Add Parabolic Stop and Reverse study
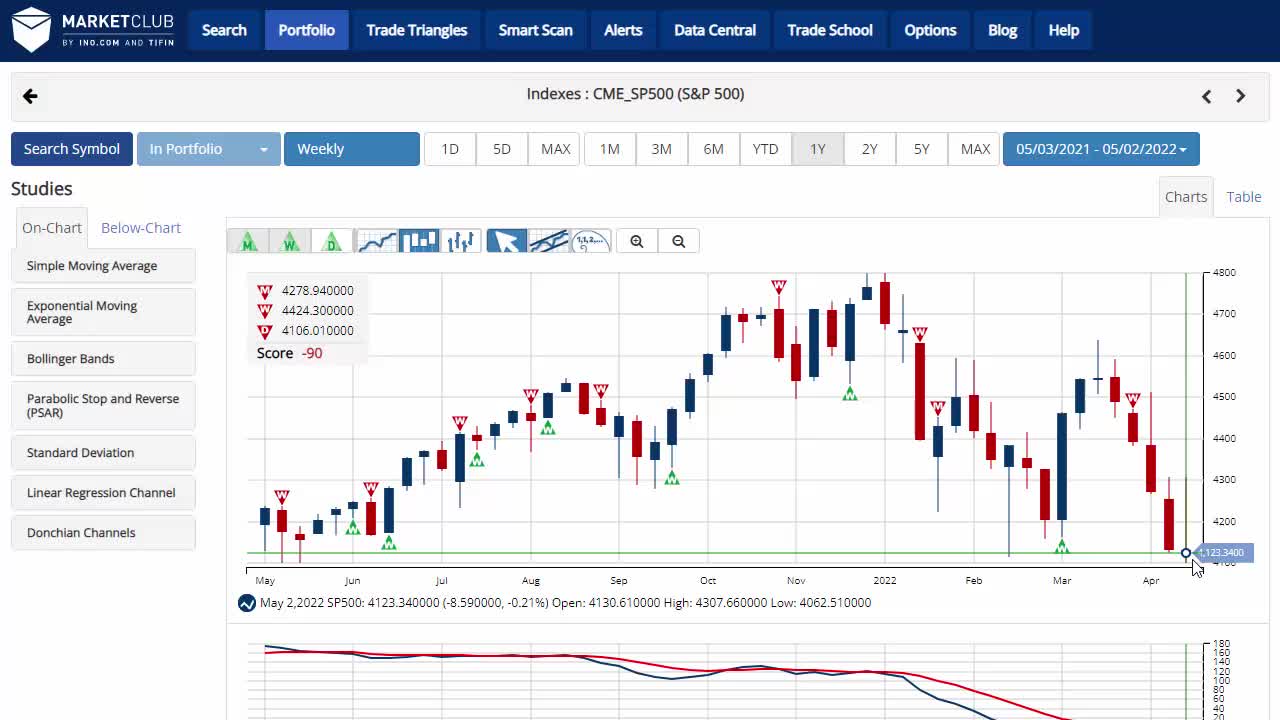This screenshot has width=1280, height=720. (x=103, y=406)
